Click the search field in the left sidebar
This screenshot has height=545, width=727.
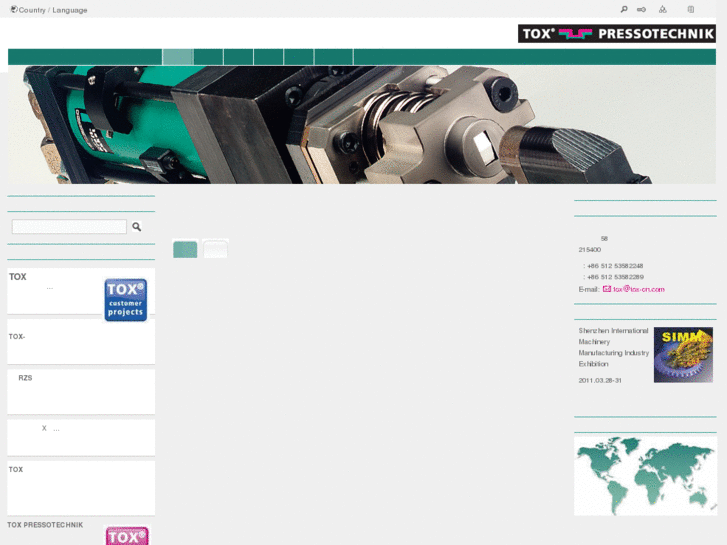pyautogui.click(x=69, y=226)
